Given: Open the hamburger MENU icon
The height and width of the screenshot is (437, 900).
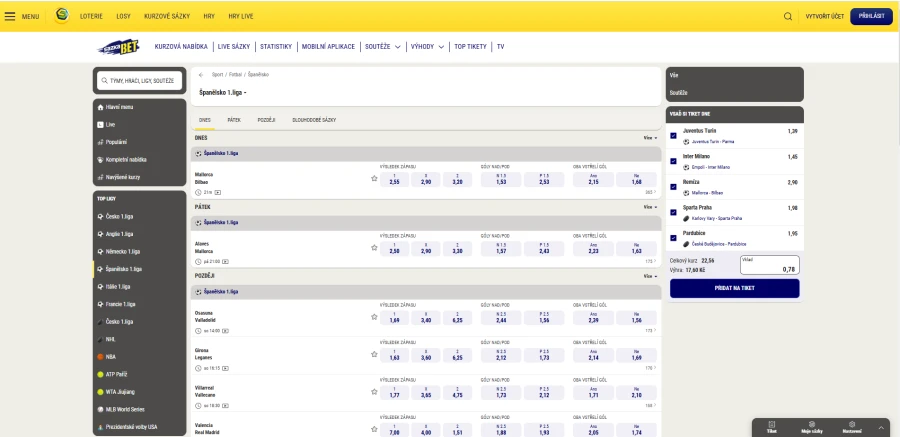Looking at the screenshot, I should pyautogui.click(x=10, y=16).
